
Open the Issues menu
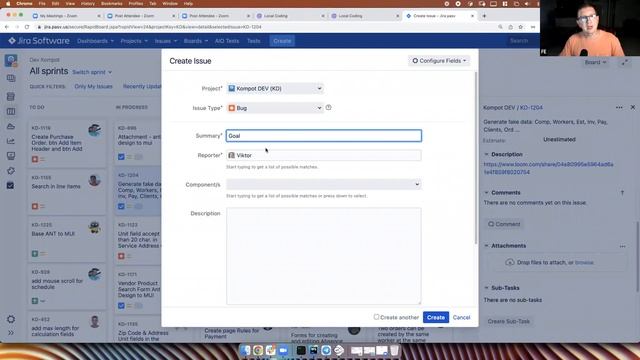point(166,41)
